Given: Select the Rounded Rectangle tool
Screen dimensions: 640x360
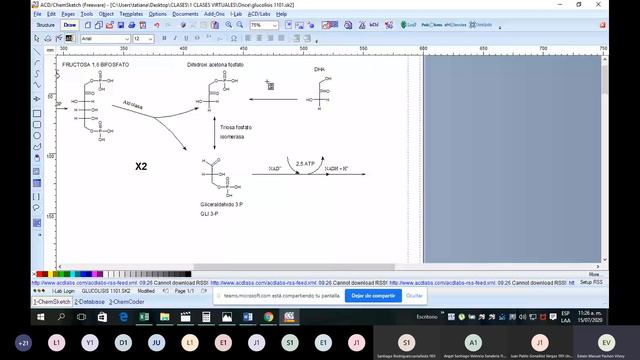Looking at the screenshot, I should point(37,124).
